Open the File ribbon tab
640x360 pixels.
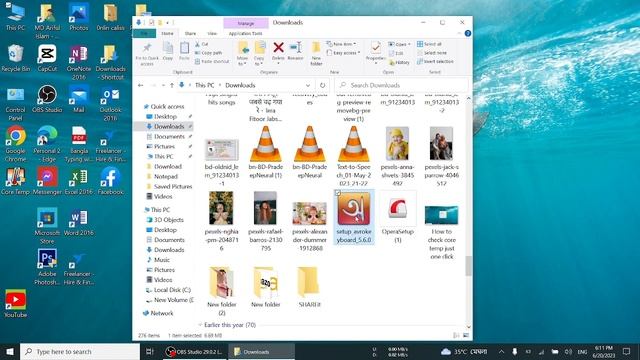(144, 33)
